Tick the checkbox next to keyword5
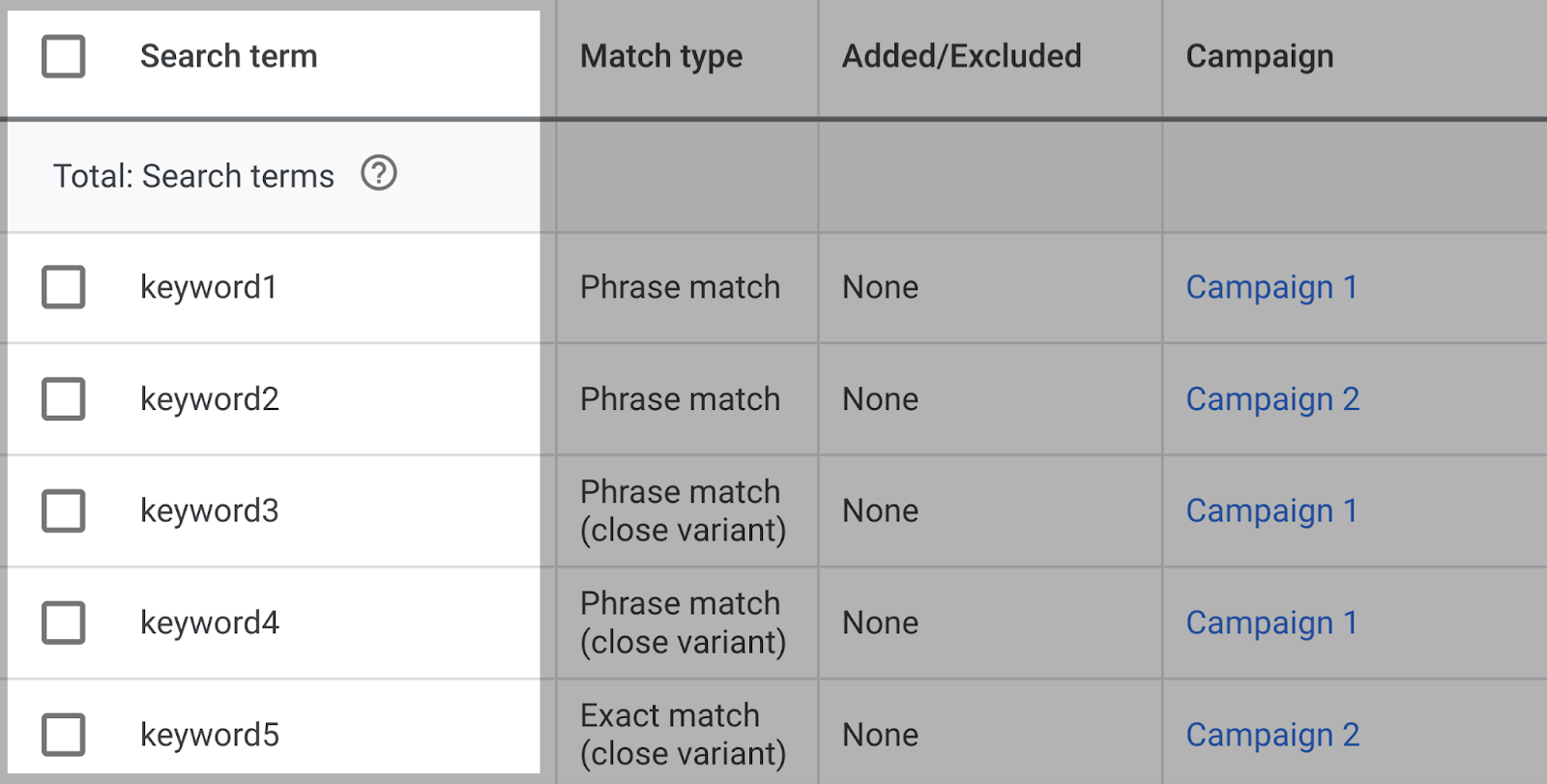Screen dimensions: 1547x784 63,735
